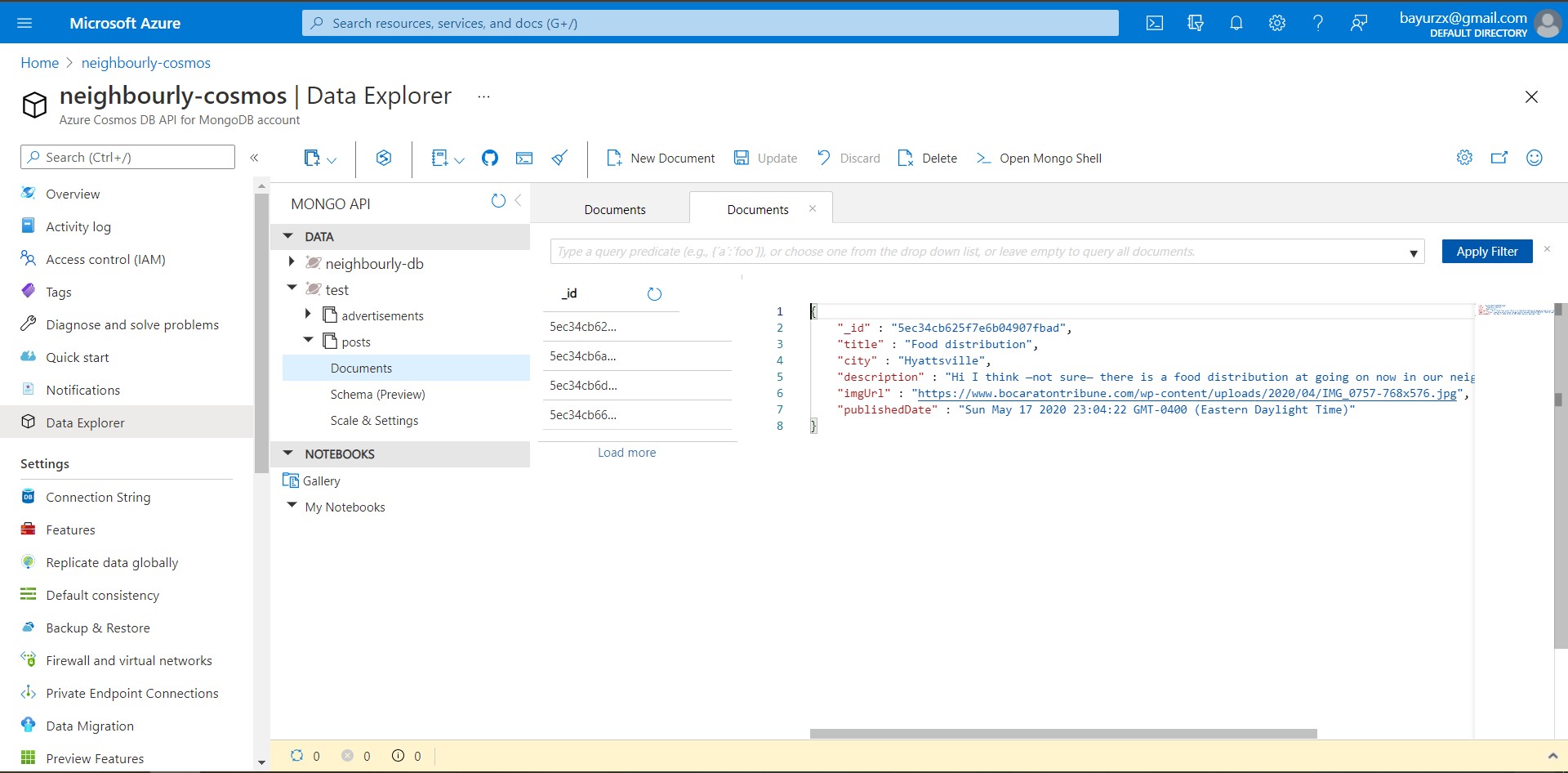
Task: Click the Discard button
Action: (848, 158)
